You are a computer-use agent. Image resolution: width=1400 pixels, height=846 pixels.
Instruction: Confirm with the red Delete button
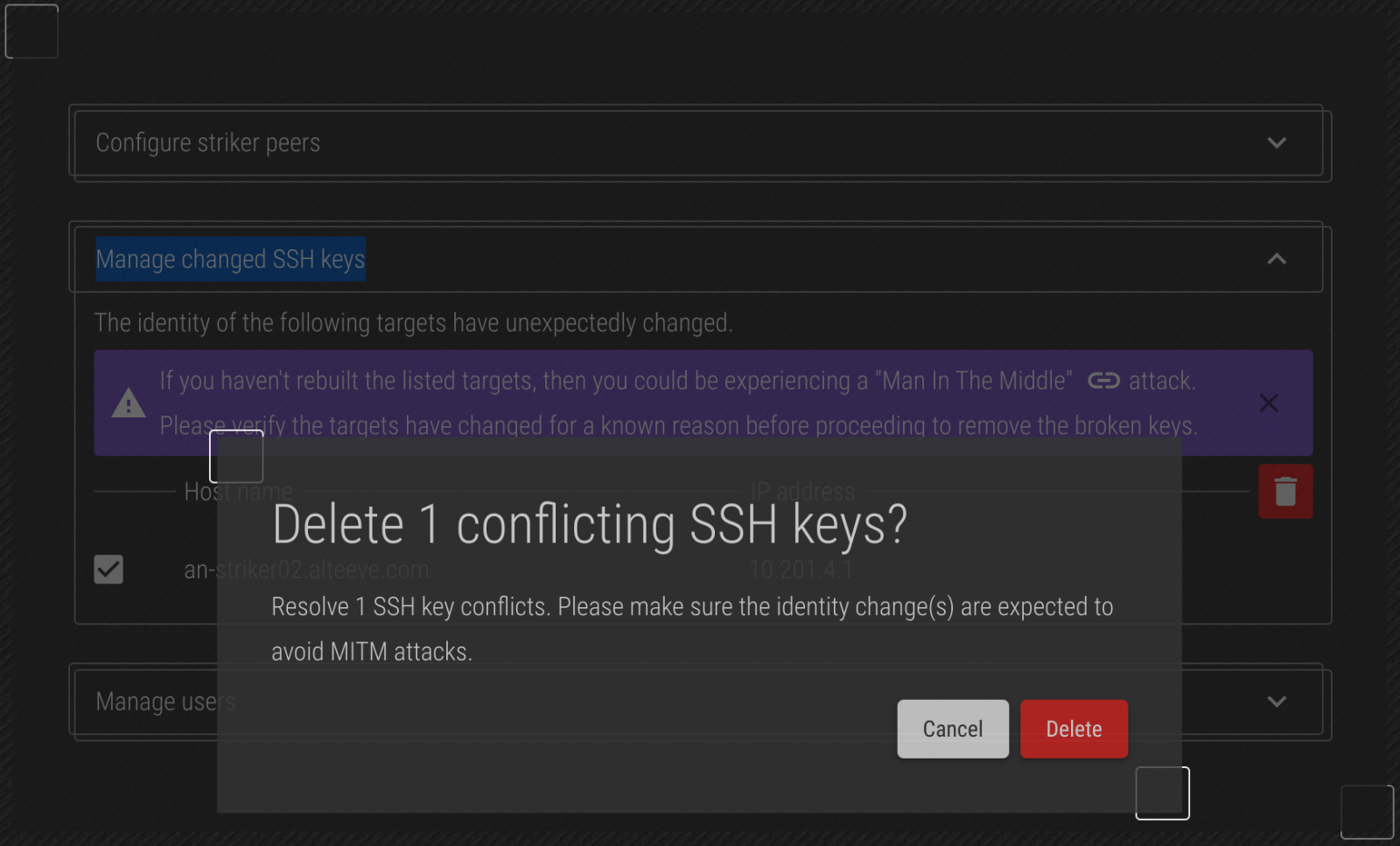[1074, 729]
